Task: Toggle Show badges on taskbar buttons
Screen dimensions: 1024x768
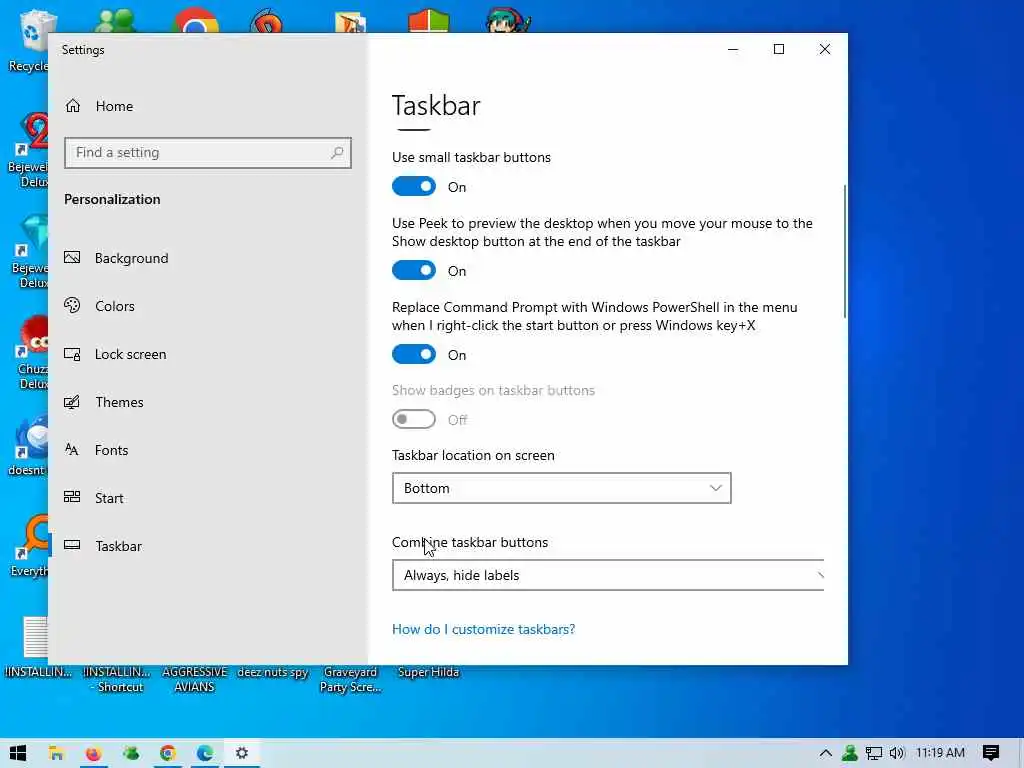Action: click(x=414, y=419)
